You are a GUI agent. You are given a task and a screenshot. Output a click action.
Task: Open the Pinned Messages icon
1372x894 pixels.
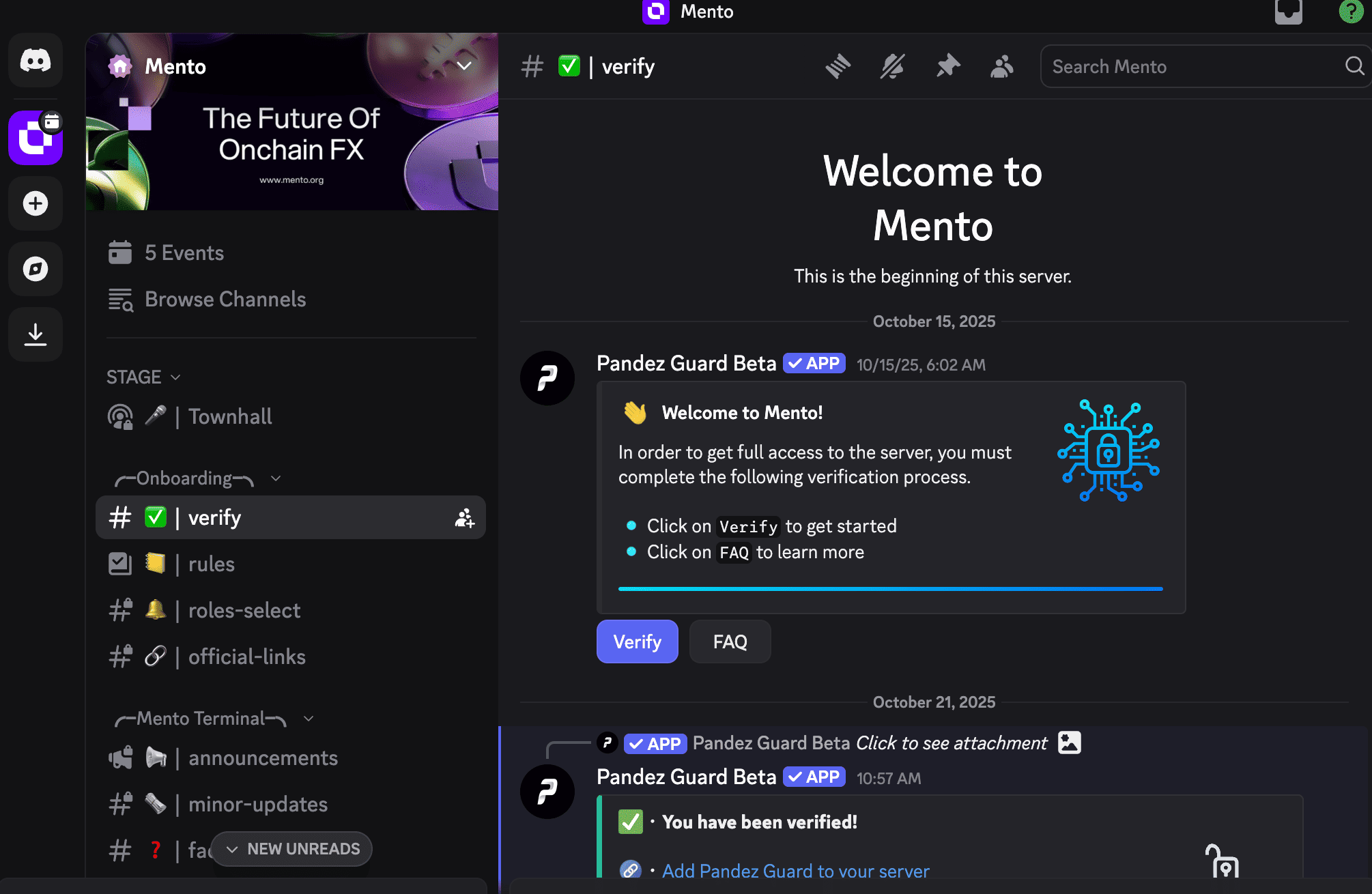(947, 66)
